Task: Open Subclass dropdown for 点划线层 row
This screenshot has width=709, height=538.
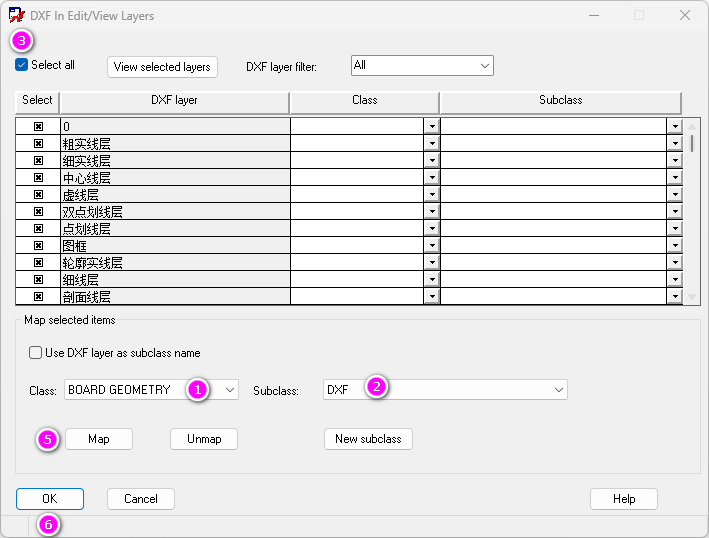Action: tap(675, 228)
